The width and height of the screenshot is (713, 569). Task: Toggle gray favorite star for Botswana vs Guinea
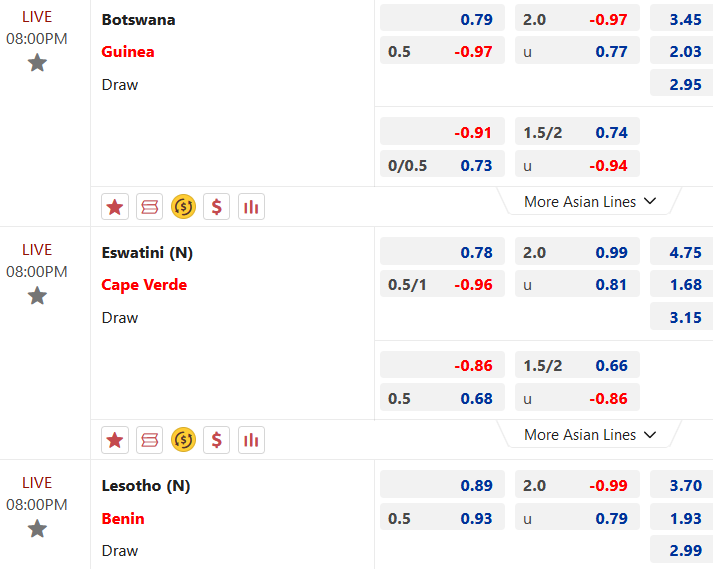pyautogui.click(x=37, y=63)
